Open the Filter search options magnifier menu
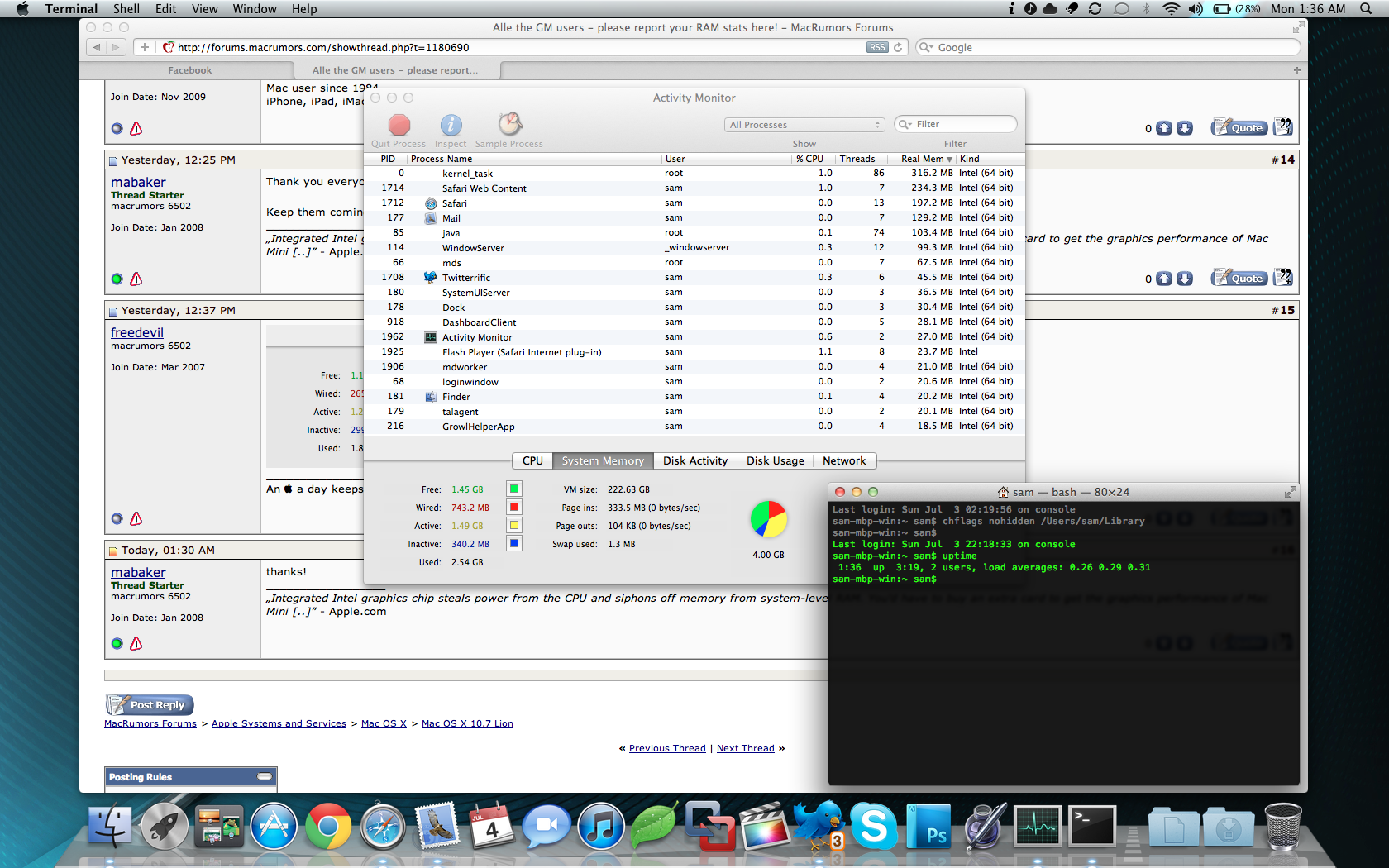This screenshot has width=1389, height=868. pyautogui.click(x=905, y=125)
